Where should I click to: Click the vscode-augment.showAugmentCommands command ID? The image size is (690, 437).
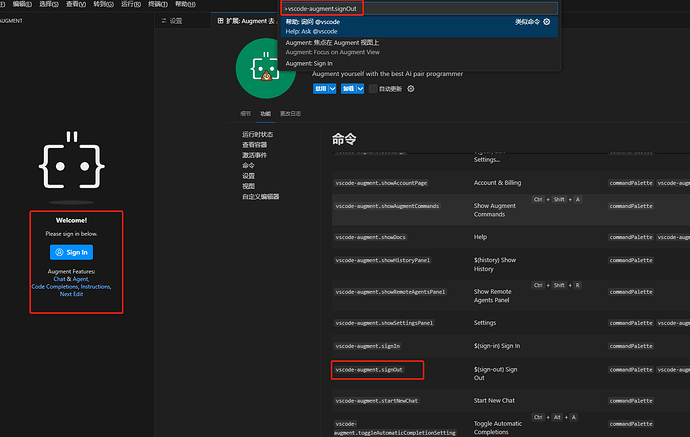[x=387, y=206]
